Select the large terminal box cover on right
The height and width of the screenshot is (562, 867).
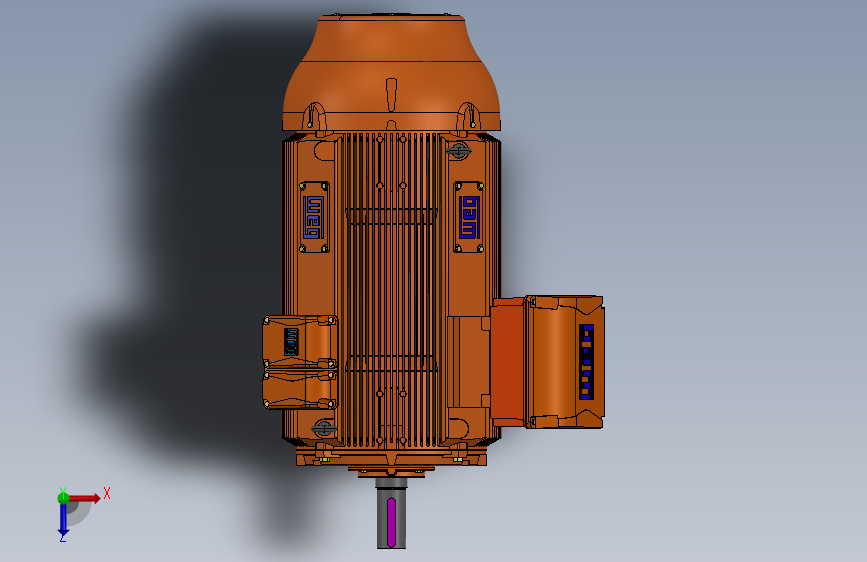pos(564,362)
